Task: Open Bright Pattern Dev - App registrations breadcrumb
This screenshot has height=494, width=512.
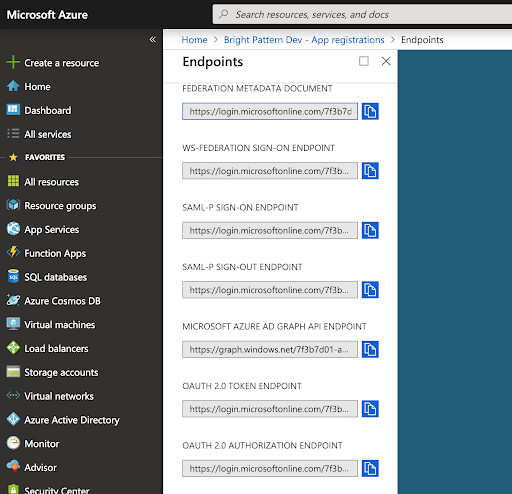Action: pos(304,40)
